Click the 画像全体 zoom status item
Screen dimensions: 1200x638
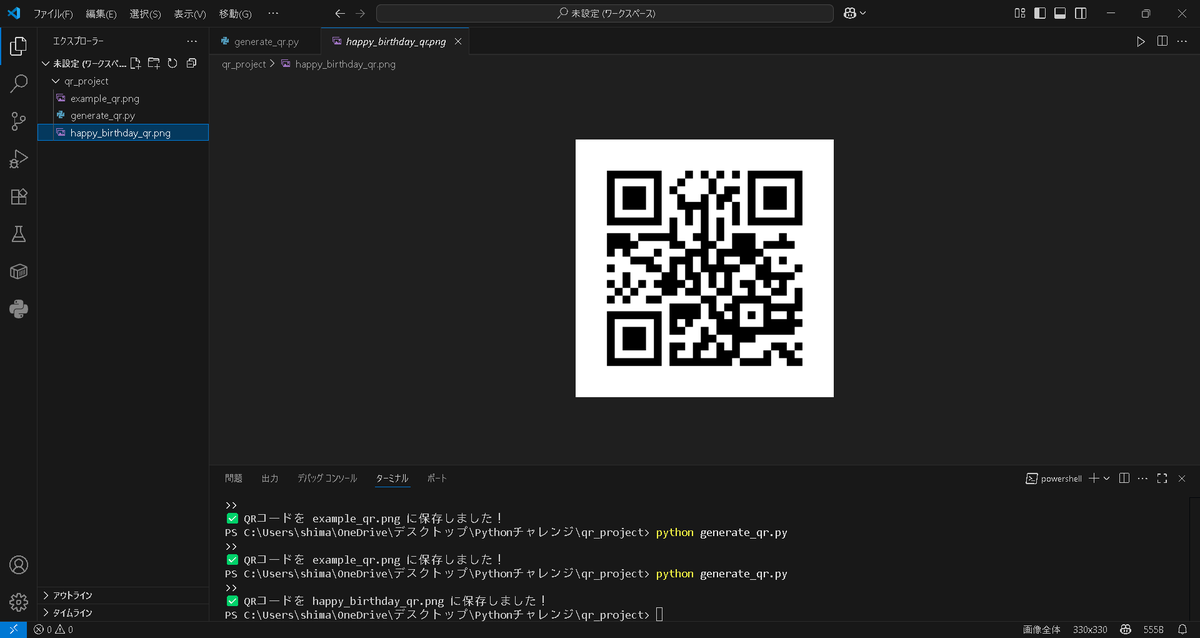tap(1042, 630)
